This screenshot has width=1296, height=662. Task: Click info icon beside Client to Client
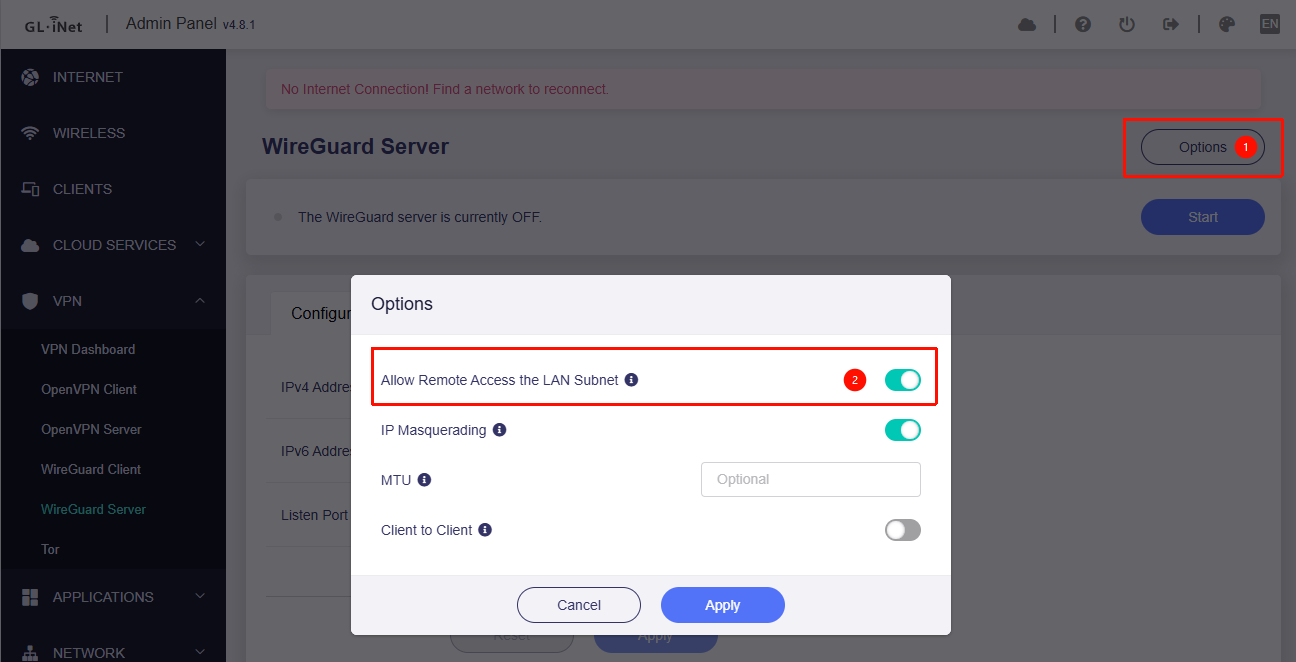[485, 530]
